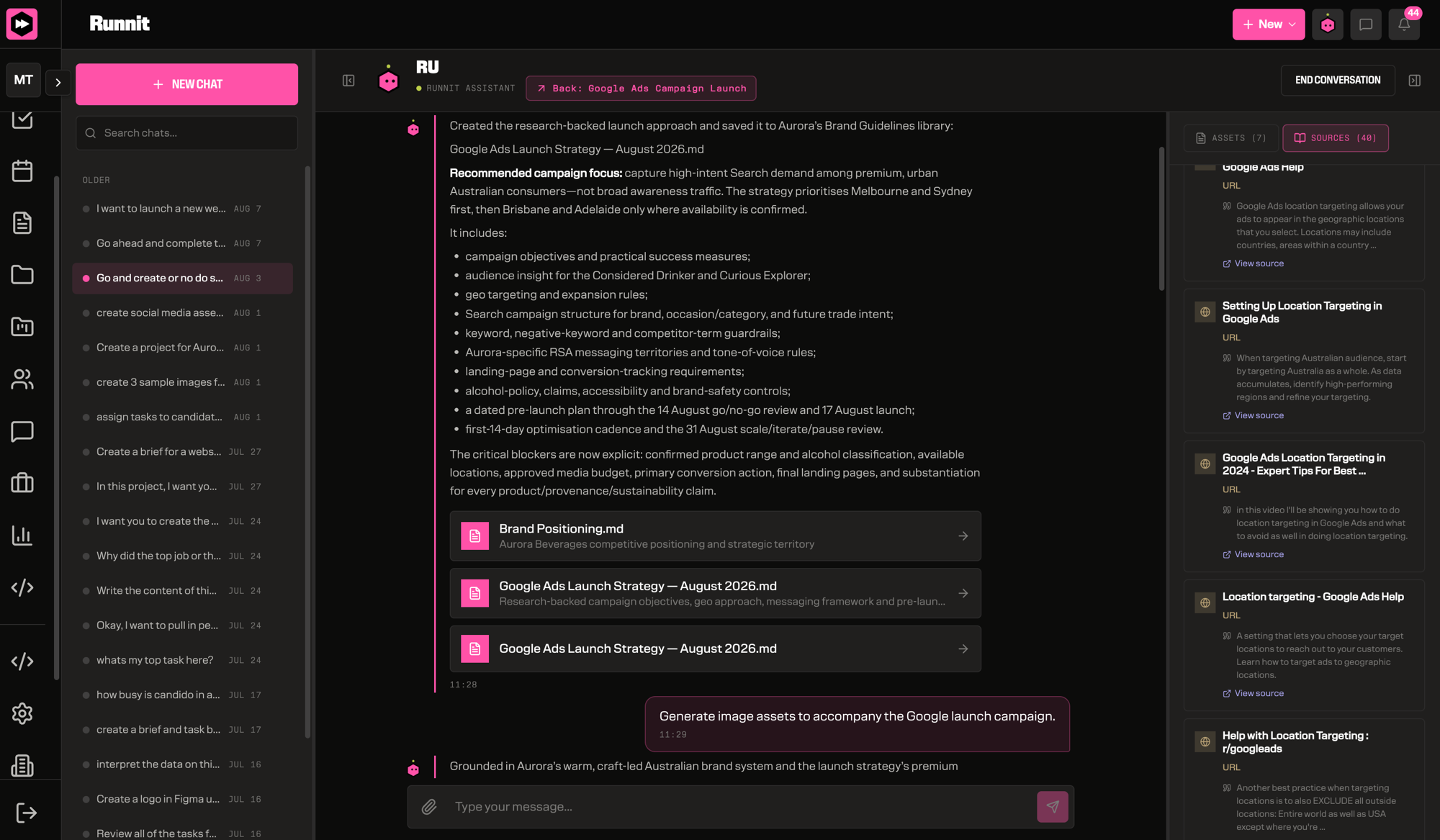Viewport: 1440px width, 840px height.
Task: Toggle the left chat list panel icon
Action: (x=348, y=81)
